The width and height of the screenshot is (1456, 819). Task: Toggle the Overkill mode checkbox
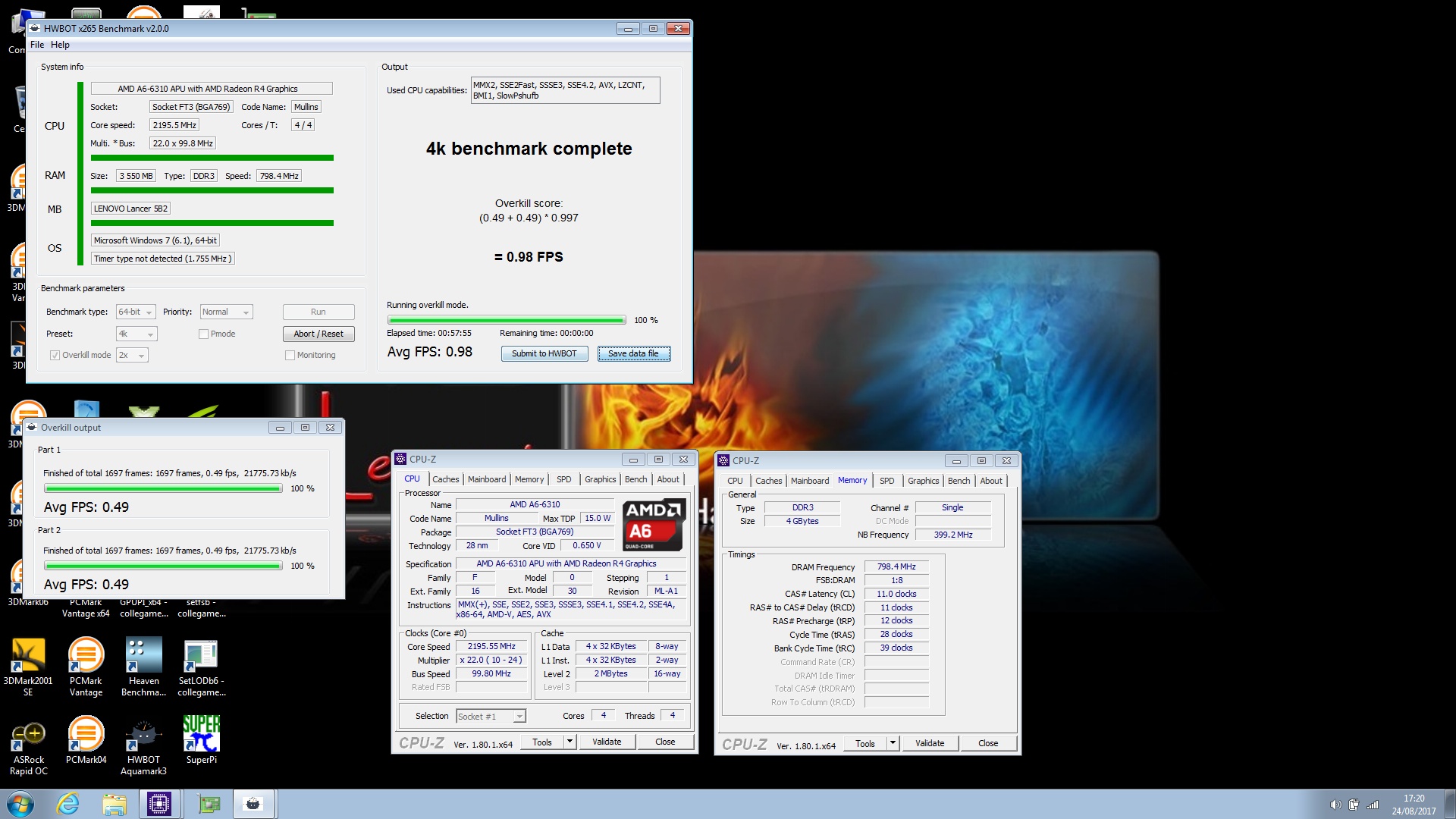point(55,355)
